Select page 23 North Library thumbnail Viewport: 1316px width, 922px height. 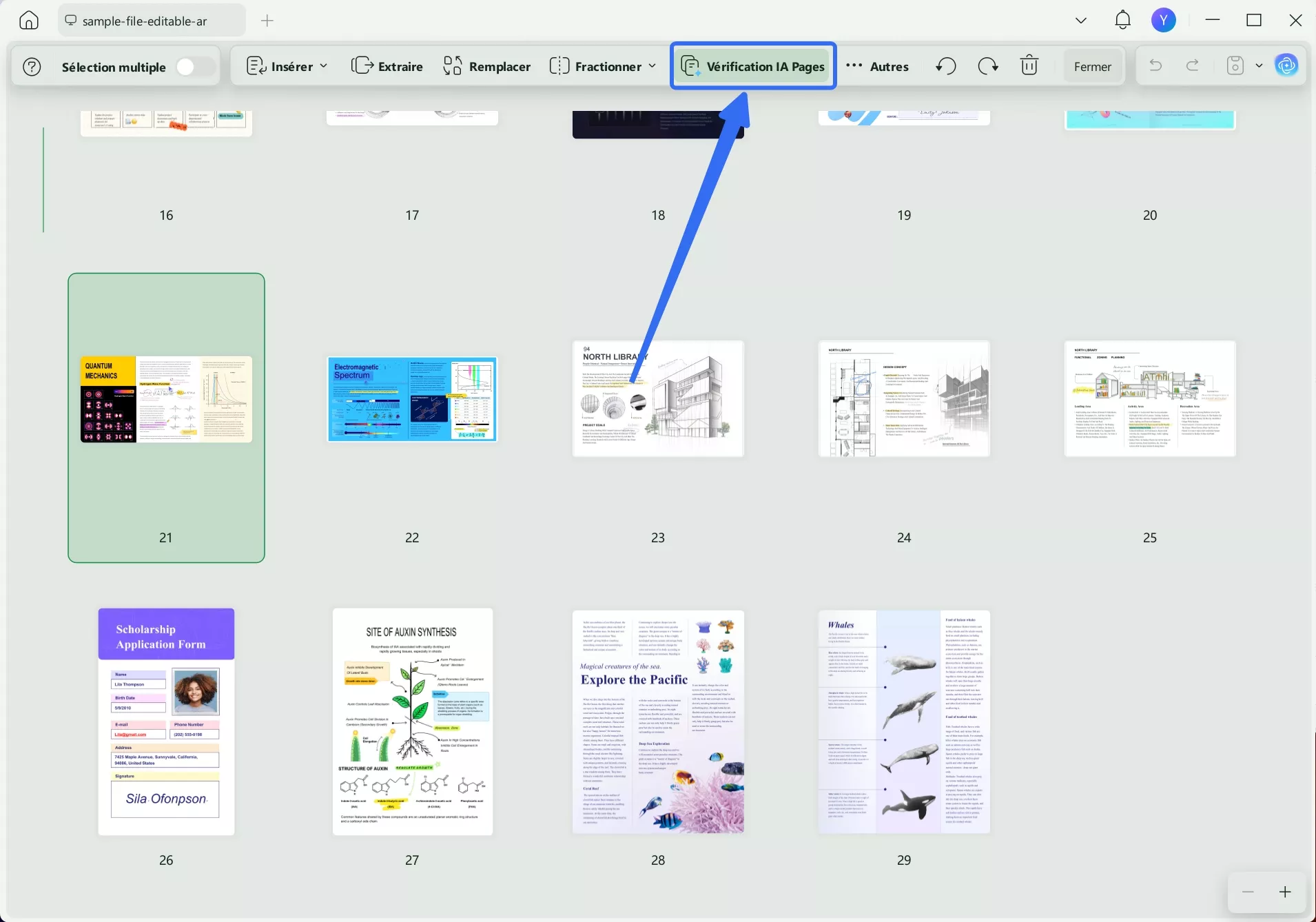658,398
